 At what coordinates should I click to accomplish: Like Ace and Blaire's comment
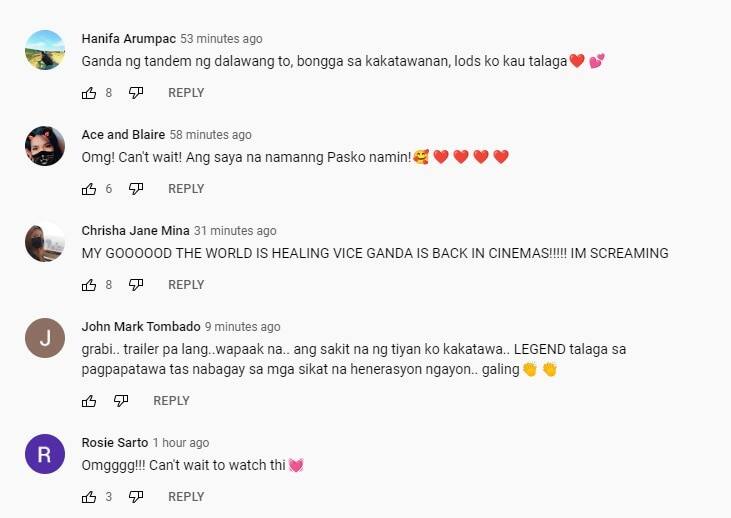click(x=89, y=189)
